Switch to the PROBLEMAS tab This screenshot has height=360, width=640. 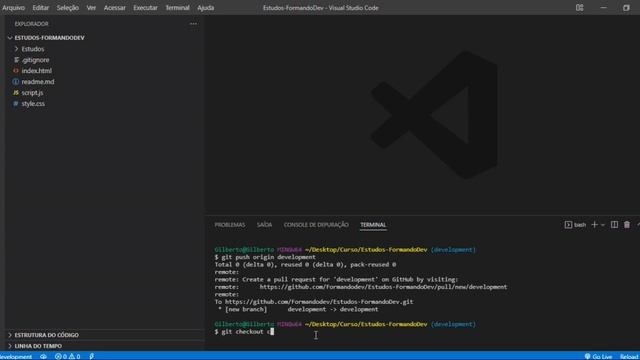point(230,225)
